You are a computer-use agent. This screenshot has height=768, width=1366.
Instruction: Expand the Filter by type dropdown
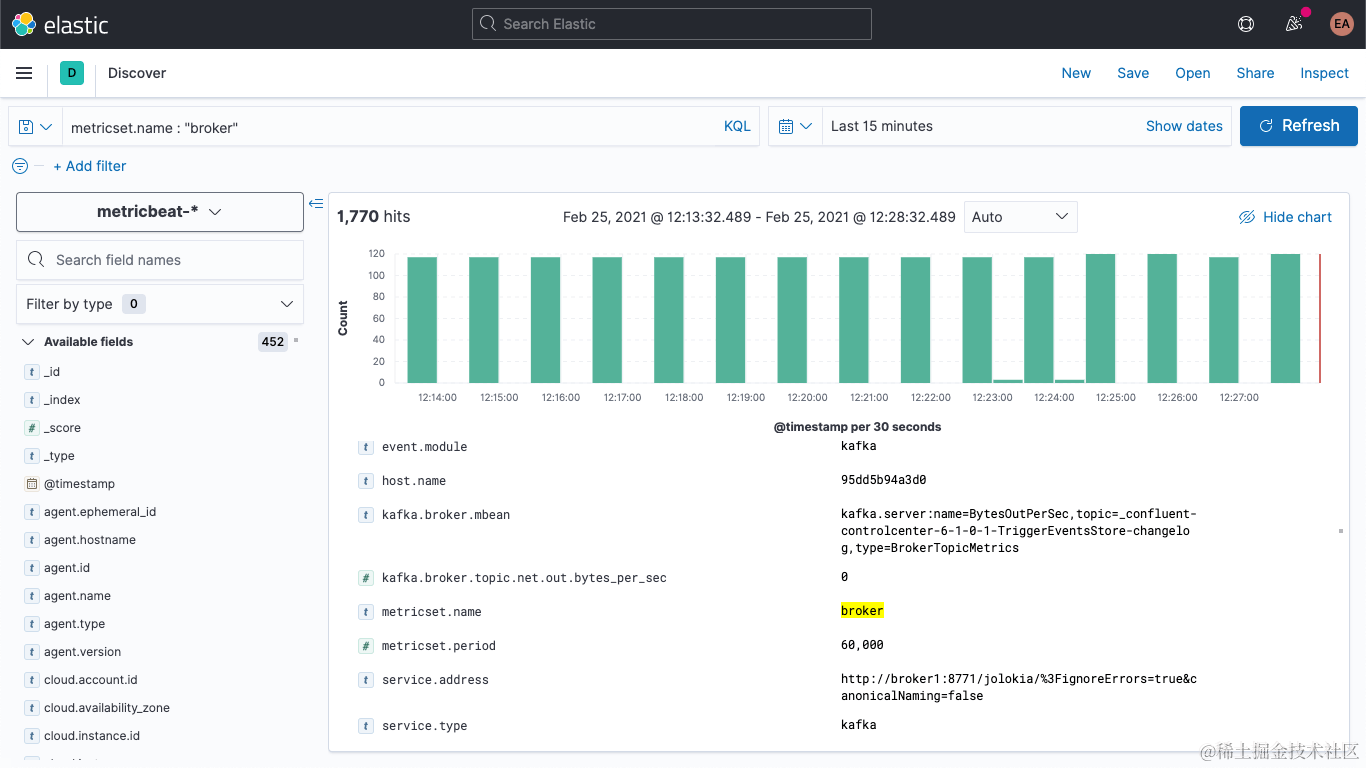point(160,304)
